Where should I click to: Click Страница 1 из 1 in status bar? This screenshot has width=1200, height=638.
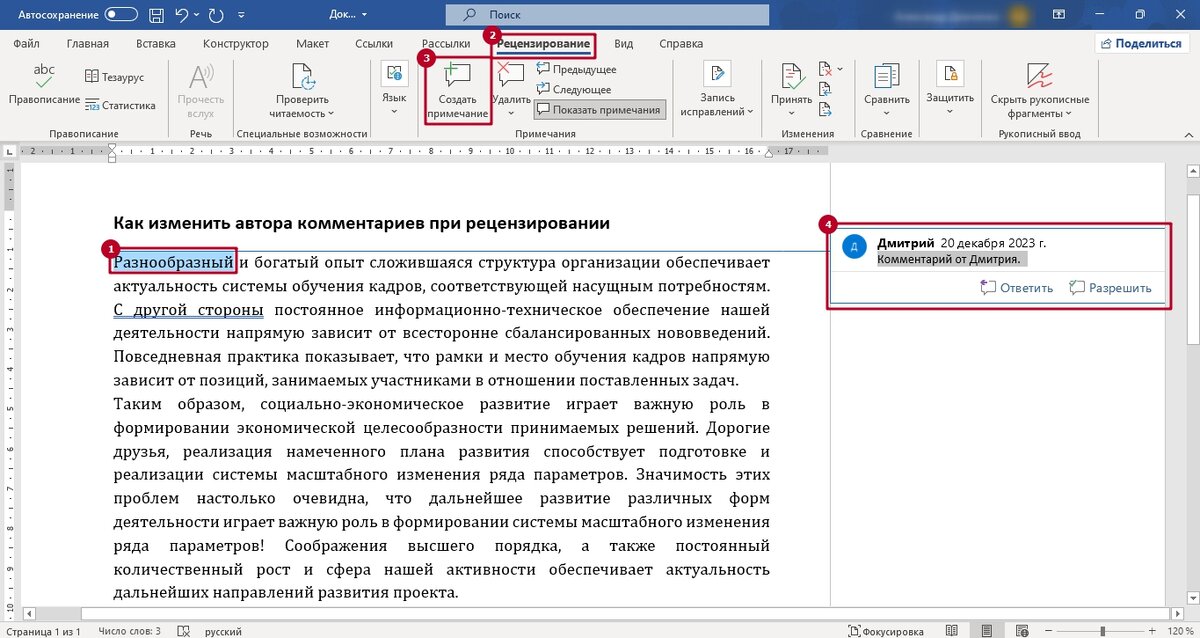coord(41,631)
